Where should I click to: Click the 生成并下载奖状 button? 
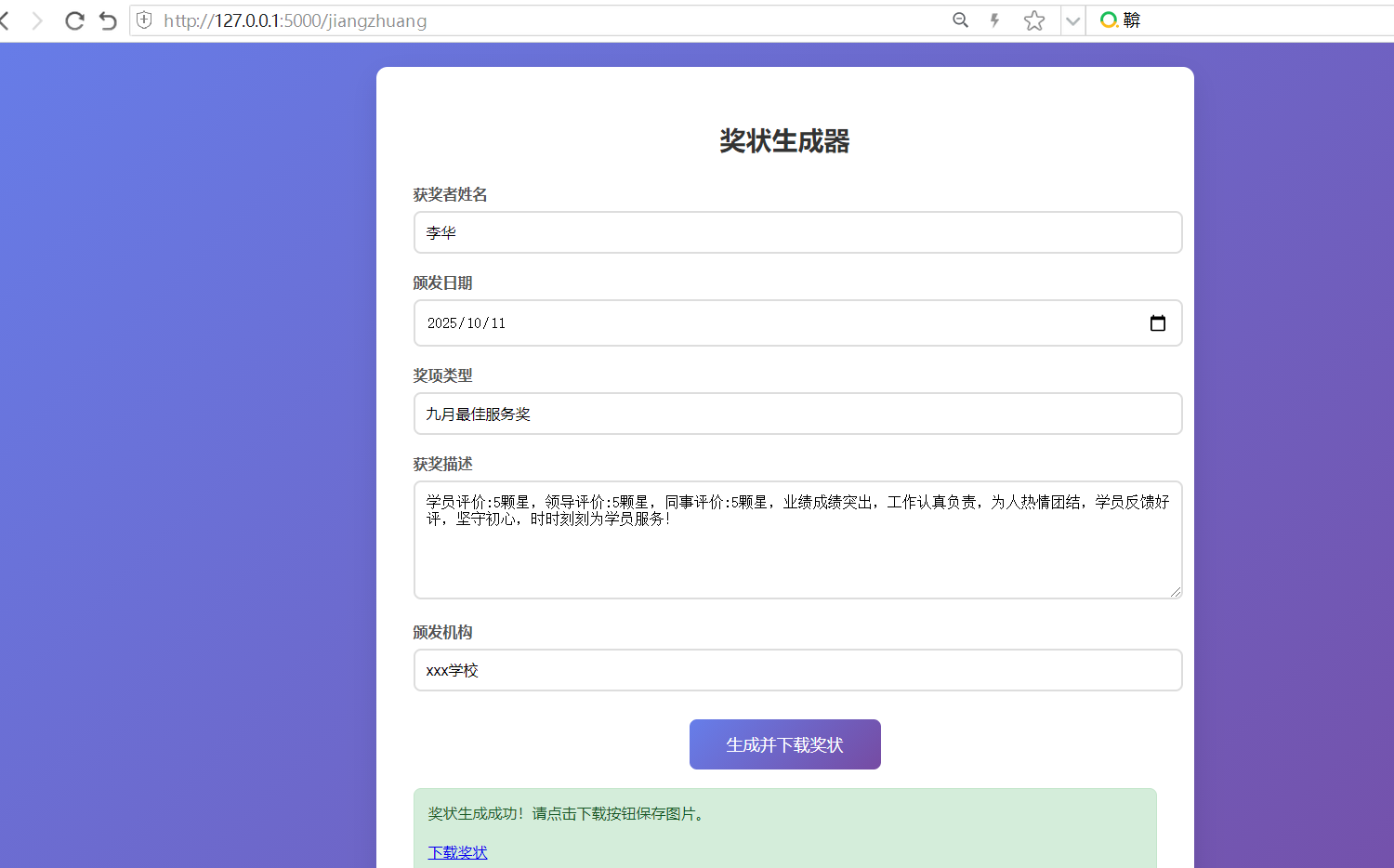point(785,744)
